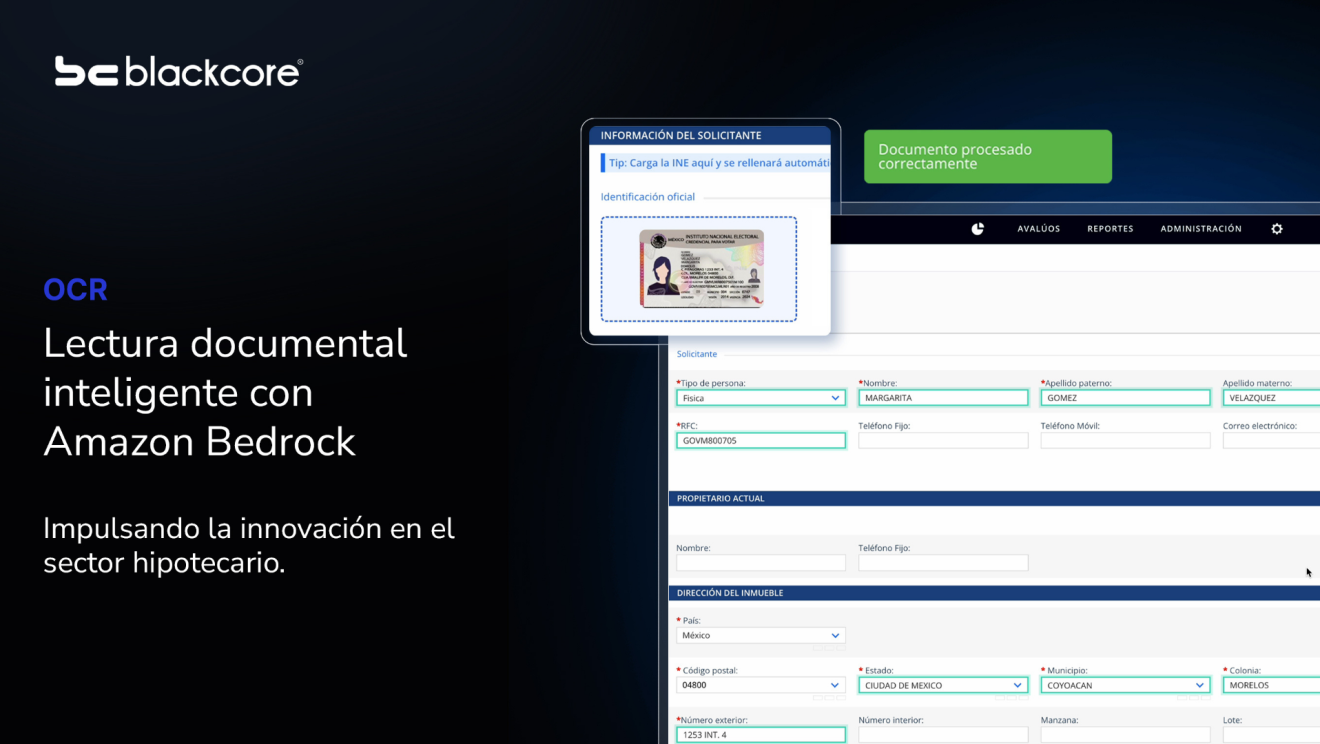Click the "Identificación oficial" label
Screen dimensions: 1320x744
click(648, 197)
